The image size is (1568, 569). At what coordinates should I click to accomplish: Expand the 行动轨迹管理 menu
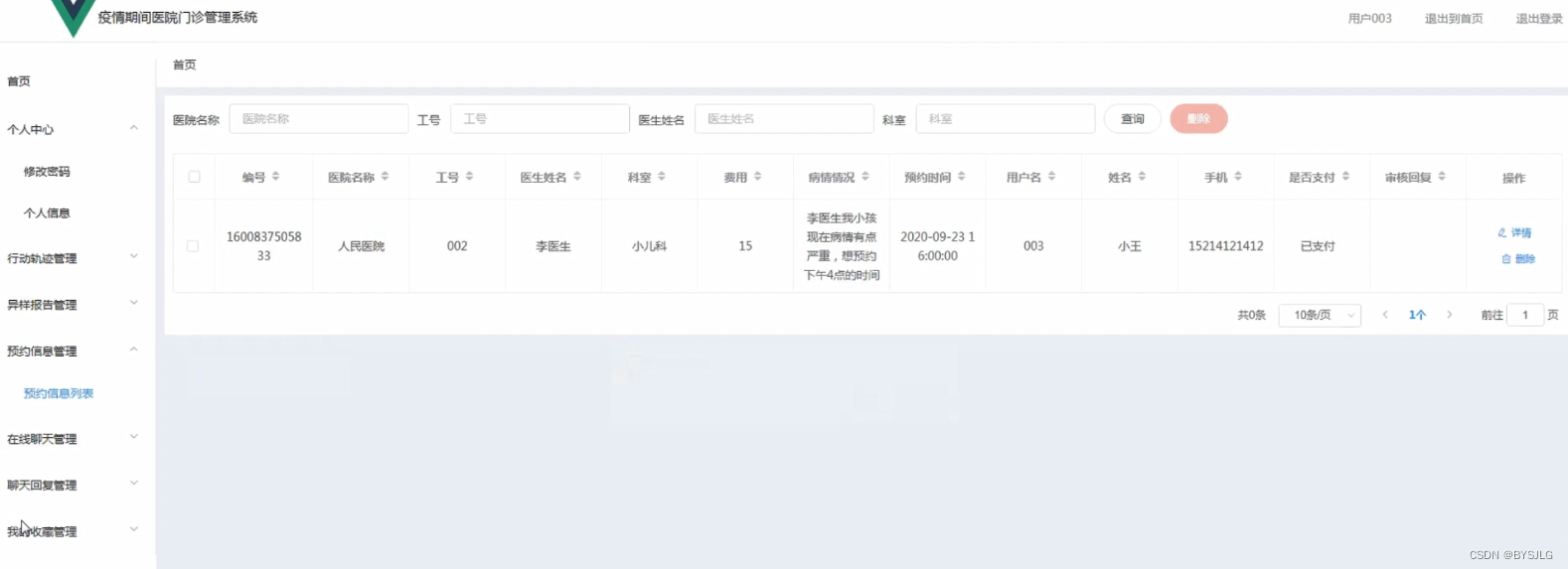(134, 257)
